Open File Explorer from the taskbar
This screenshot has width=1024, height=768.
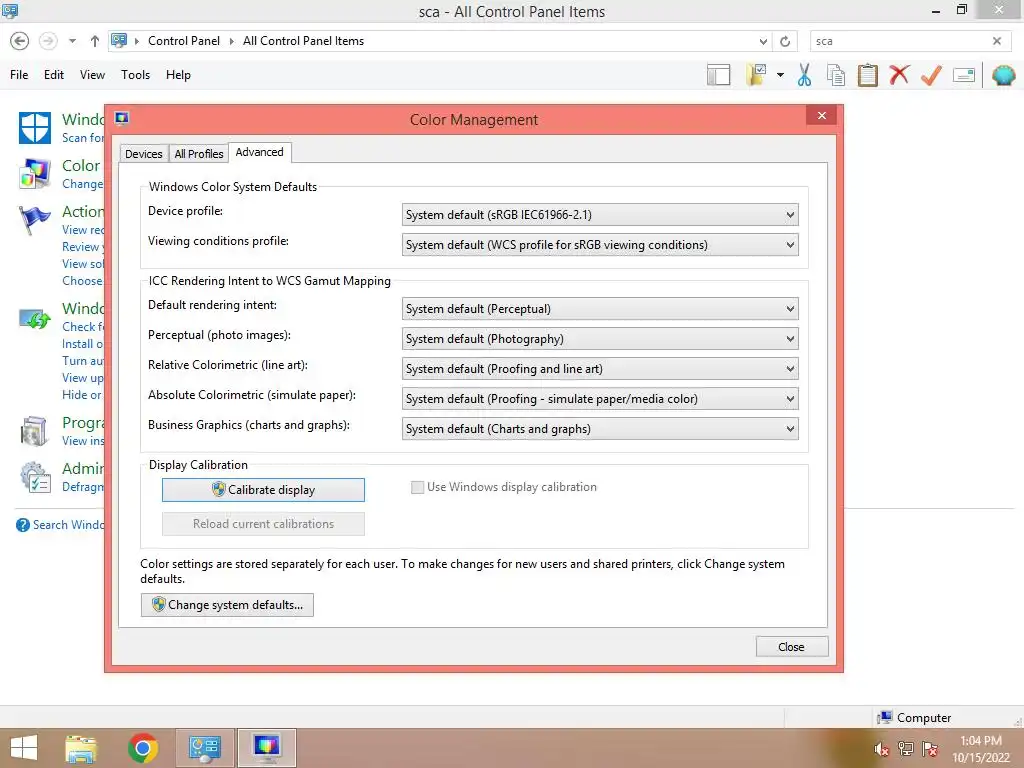tap(81, 748)
